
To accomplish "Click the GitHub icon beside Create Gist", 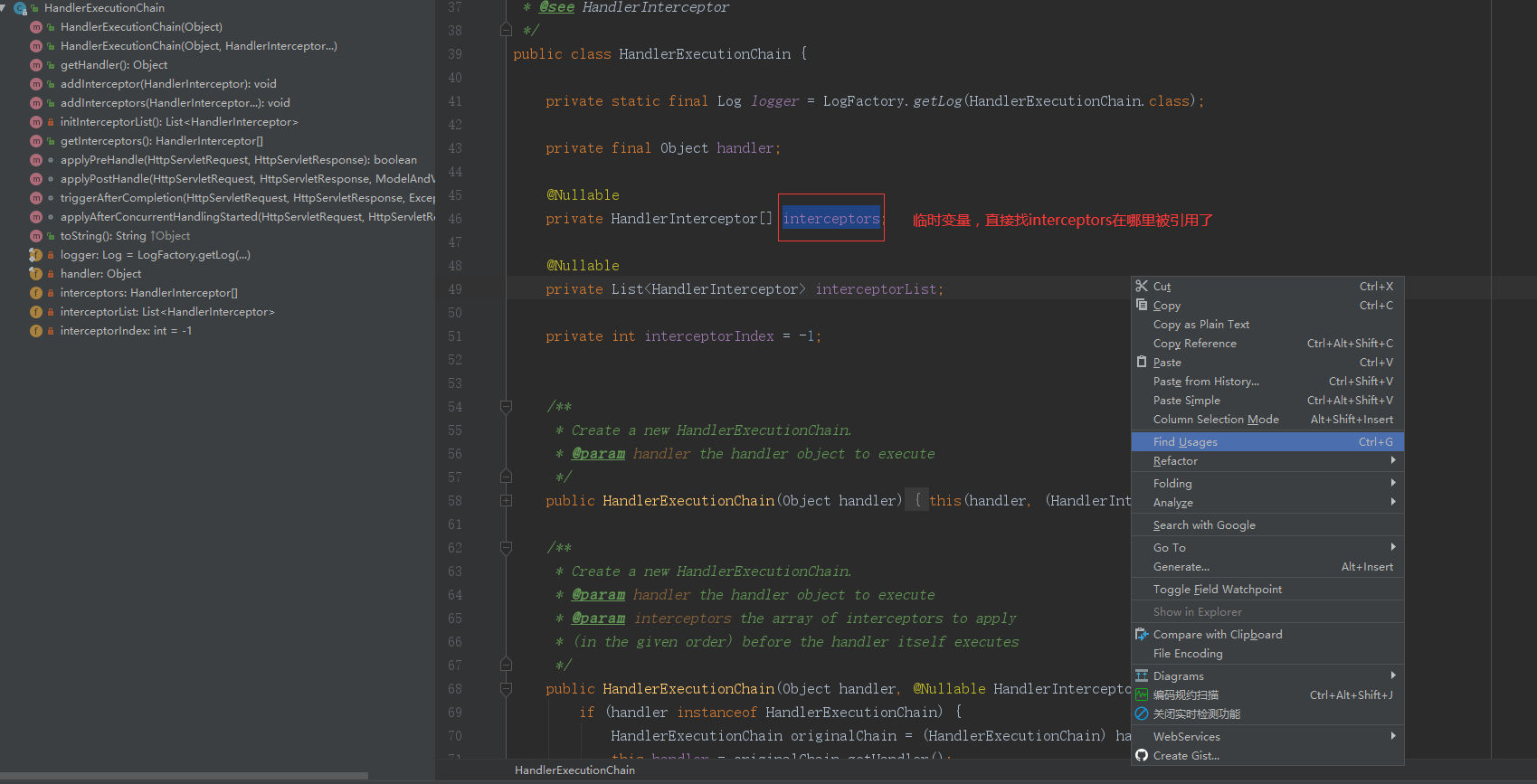I will coord(1142,756).
